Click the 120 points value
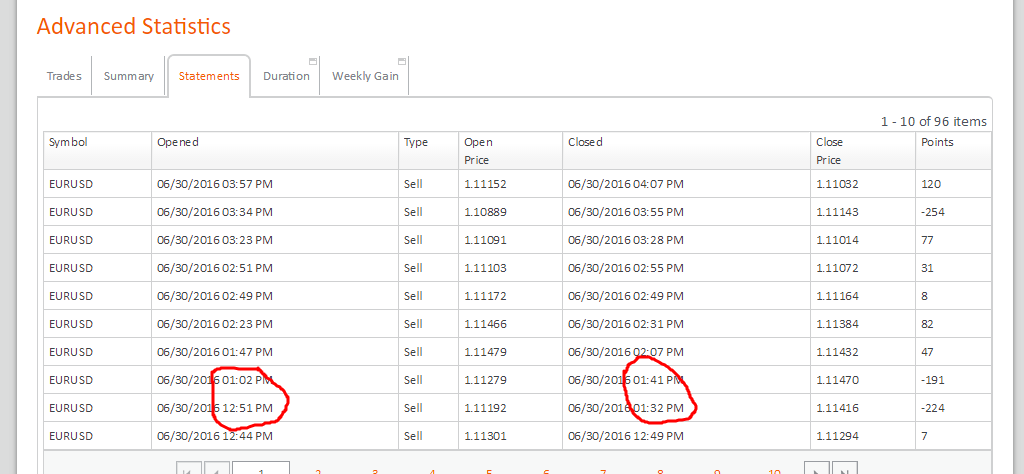Screen dimensions: 1024x474 [x=931, y=184]
